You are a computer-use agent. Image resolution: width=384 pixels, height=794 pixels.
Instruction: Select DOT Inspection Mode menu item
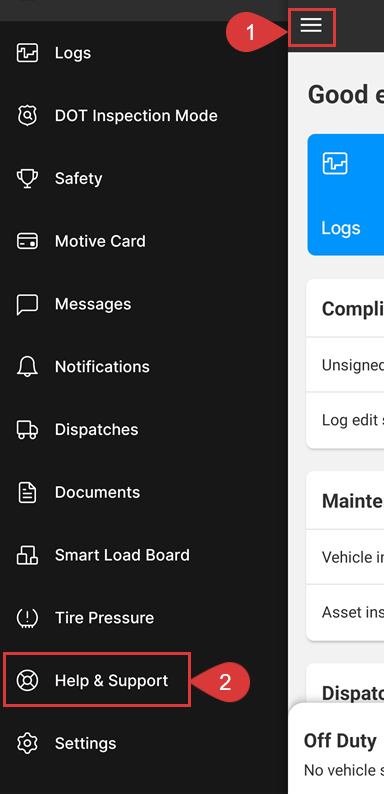[x=136, y=115]
